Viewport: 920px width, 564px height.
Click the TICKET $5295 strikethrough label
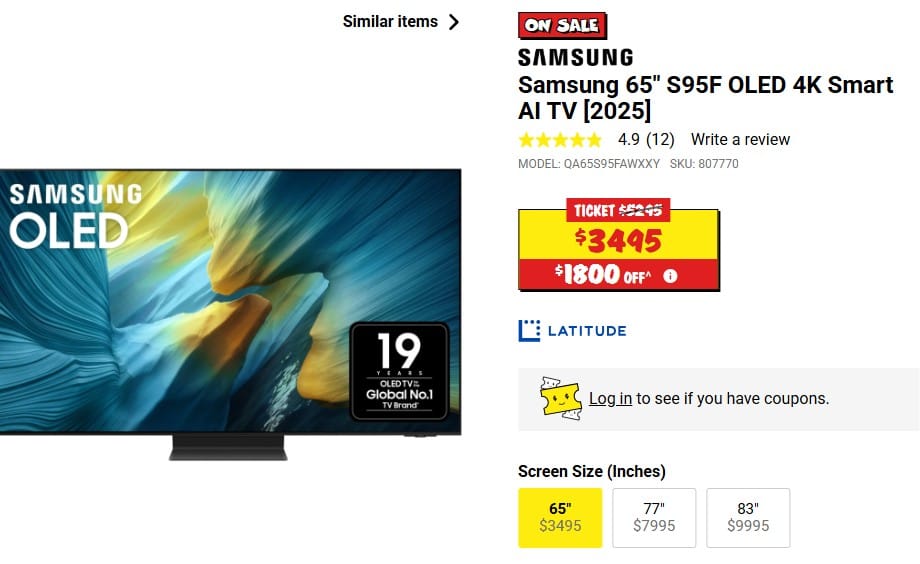point(618,210)
